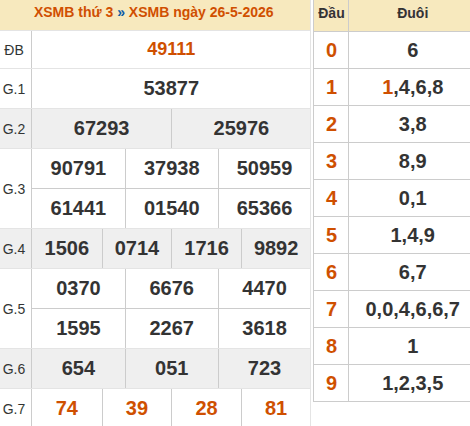Screen dimensions: 470x426
Task: Open the XSMB ngày 26-5-2026 link
Action: tap(201, 13)
